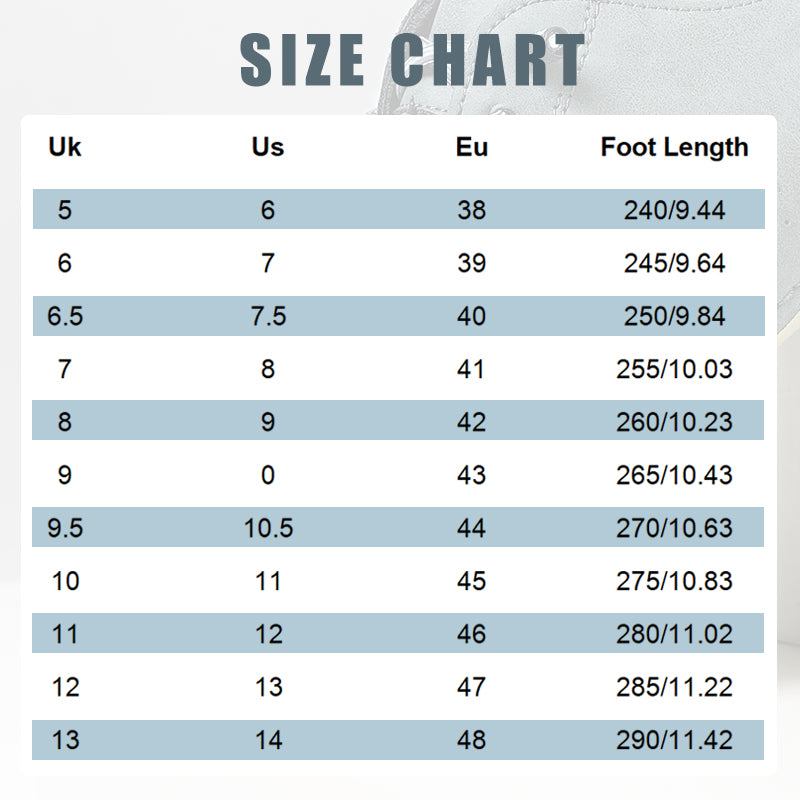Select Eu size 43 cell
The height and width of the screenshot is (800, 800).
472,475
